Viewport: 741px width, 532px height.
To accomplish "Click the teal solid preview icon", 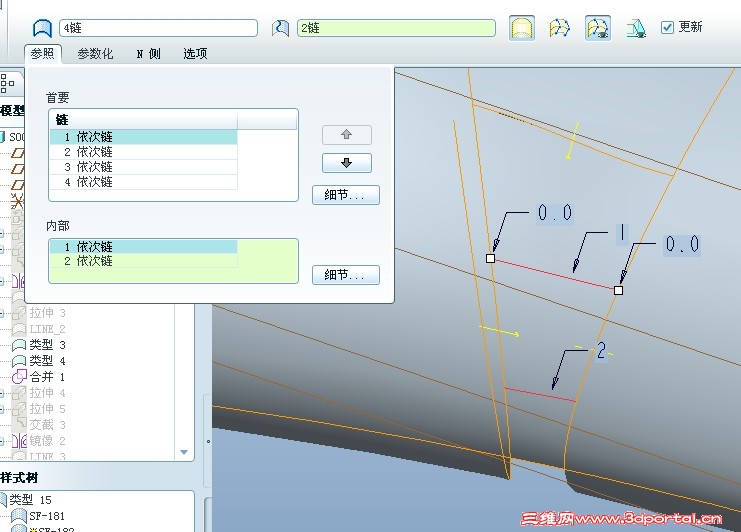I will (637, 28).
